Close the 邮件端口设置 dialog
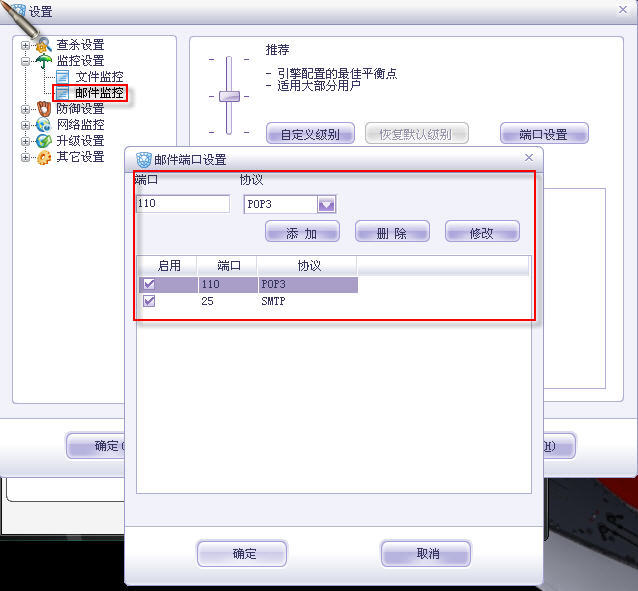The height and width of the screenshot is (591, 638). [529, 158]
